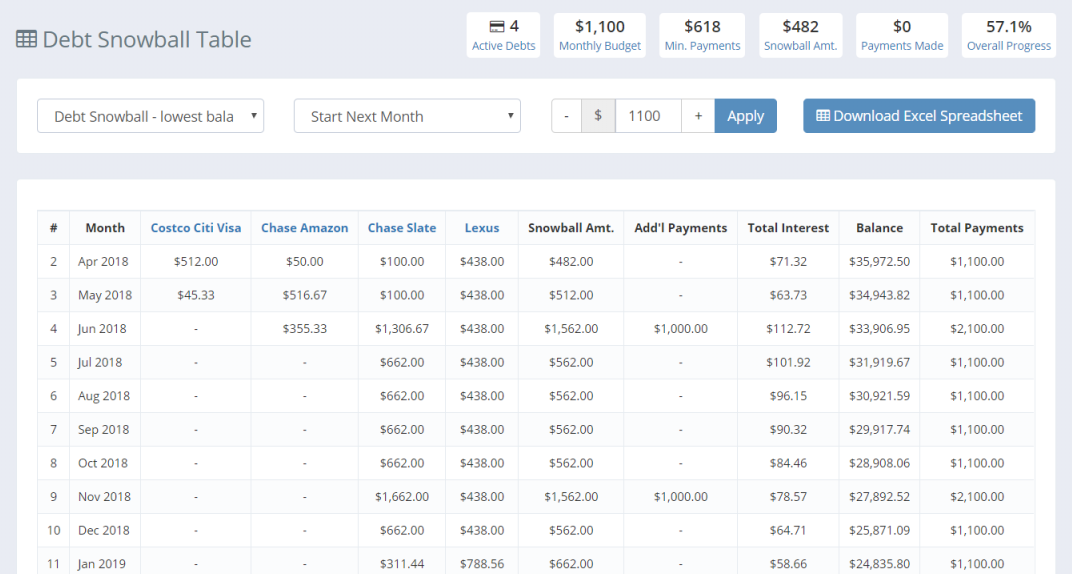Open the Lexus column link
This screenshot has width=1072, height=574.
point(482,228)
